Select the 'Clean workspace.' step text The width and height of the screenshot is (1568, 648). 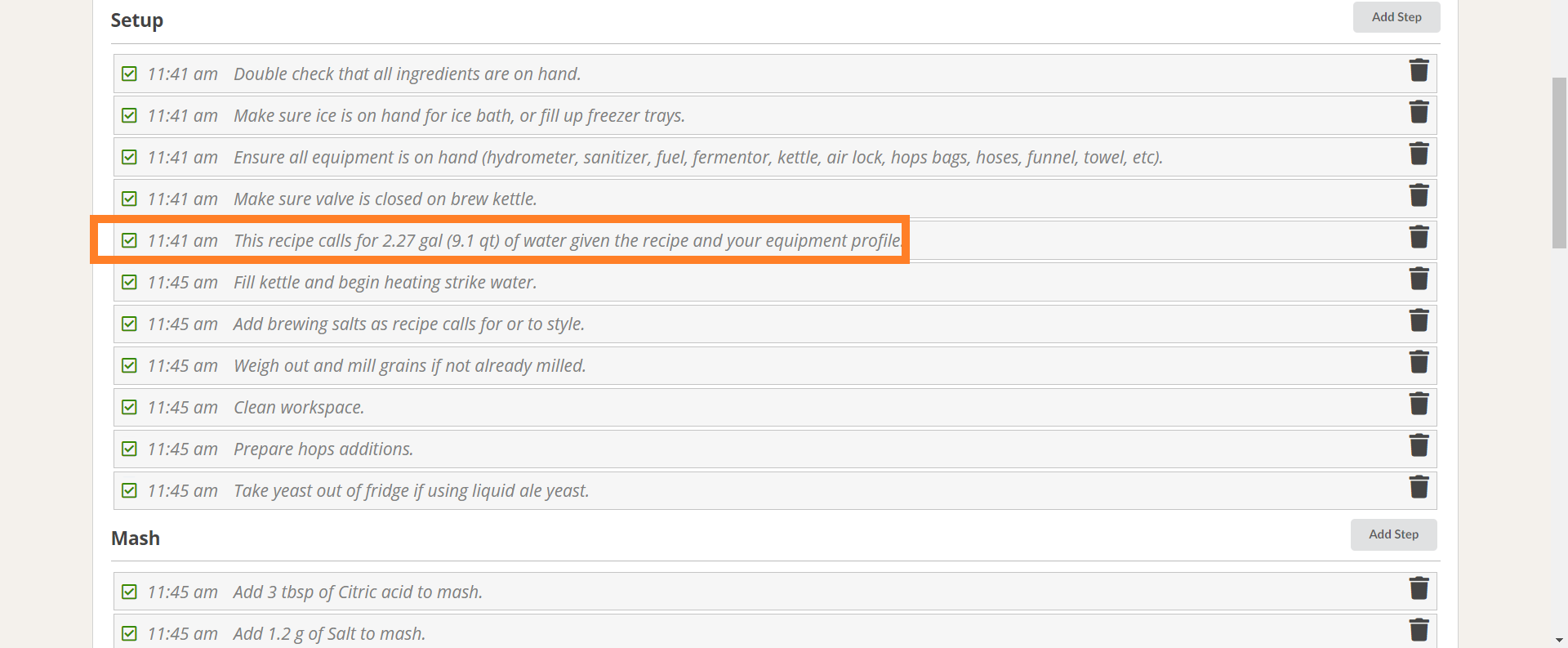[299, 407]
